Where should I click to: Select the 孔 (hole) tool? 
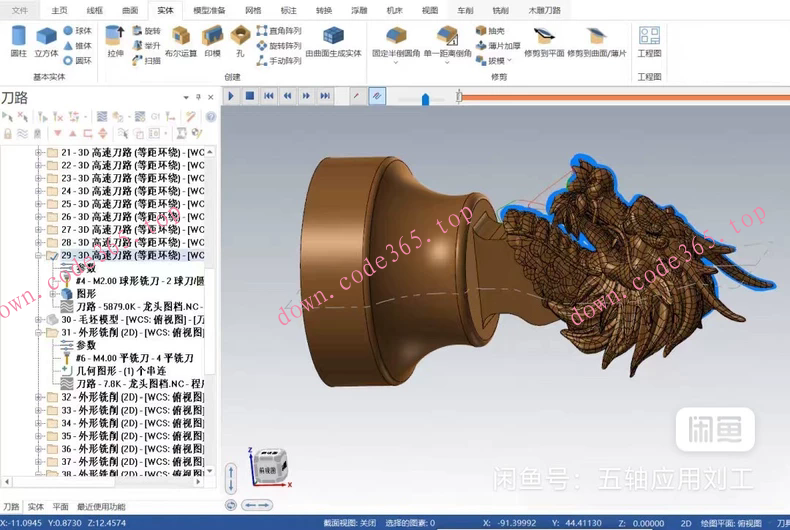[x=240, y=40]
